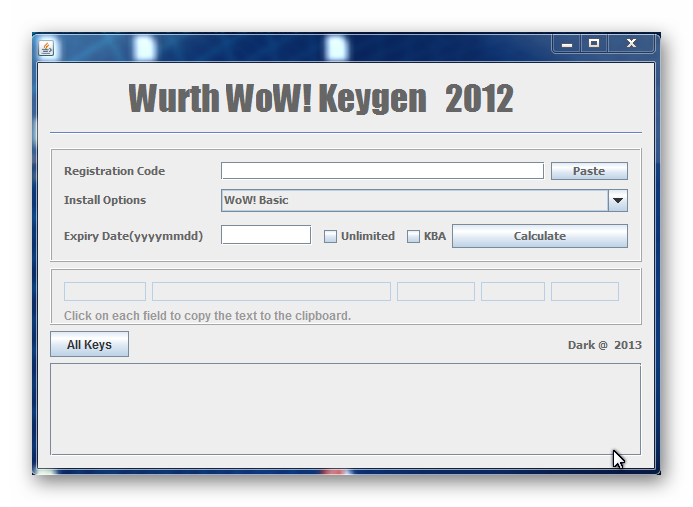Click the large text area below All Keys
This screenshot has height=507, width=693.
[x=345, y=409]
